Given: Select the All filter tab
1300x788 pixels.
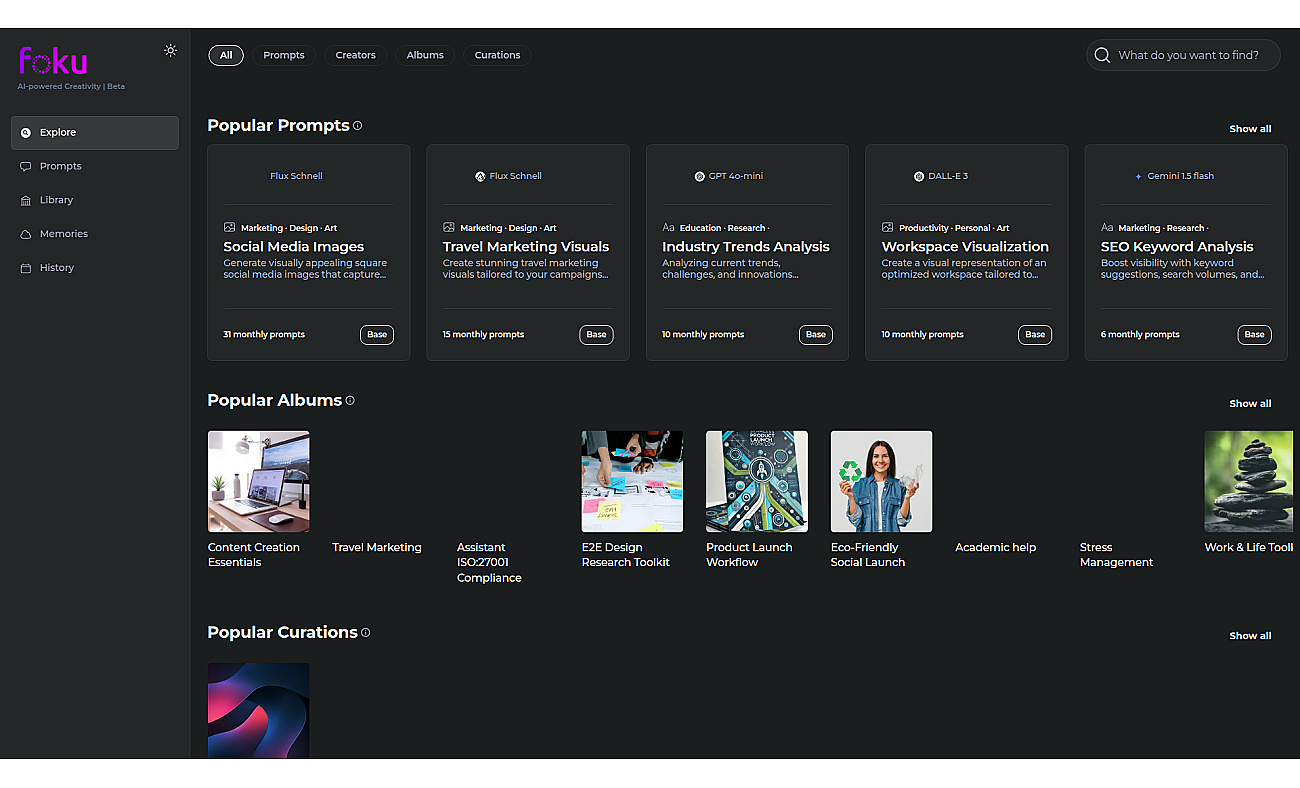Looking at the screenshot, I should [226, 55].
